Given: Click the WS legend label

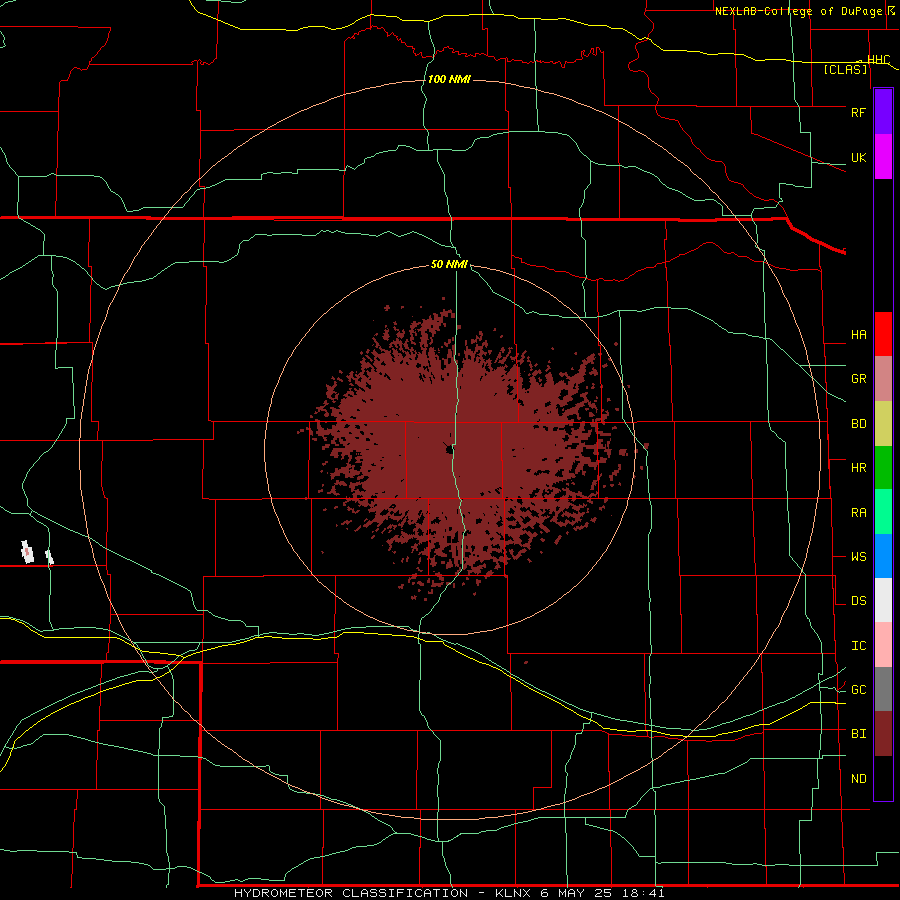Looking at the screenshot, I should 858,557.
